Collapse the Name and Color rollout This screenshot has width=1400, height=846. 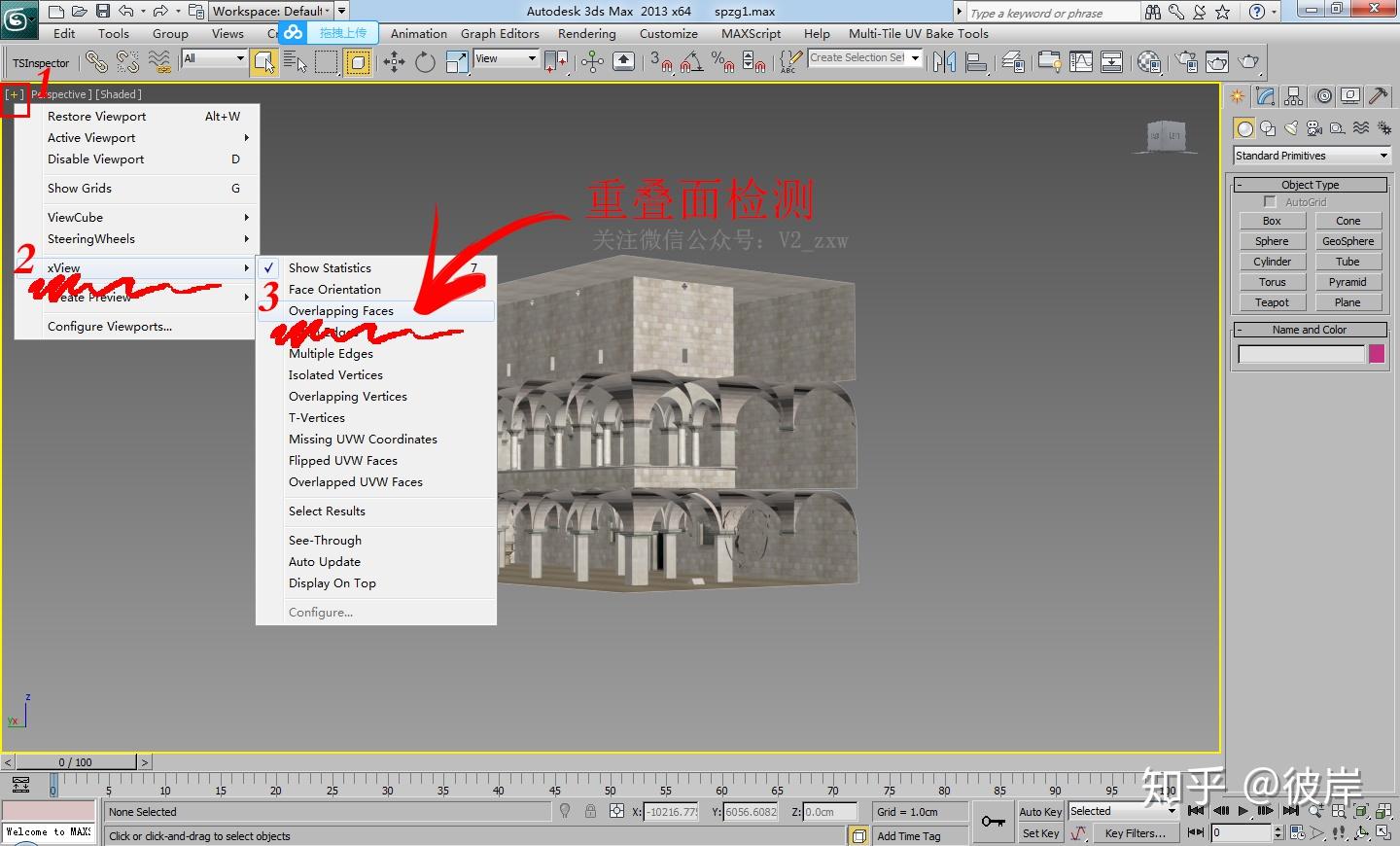(x=1310, y=330)
